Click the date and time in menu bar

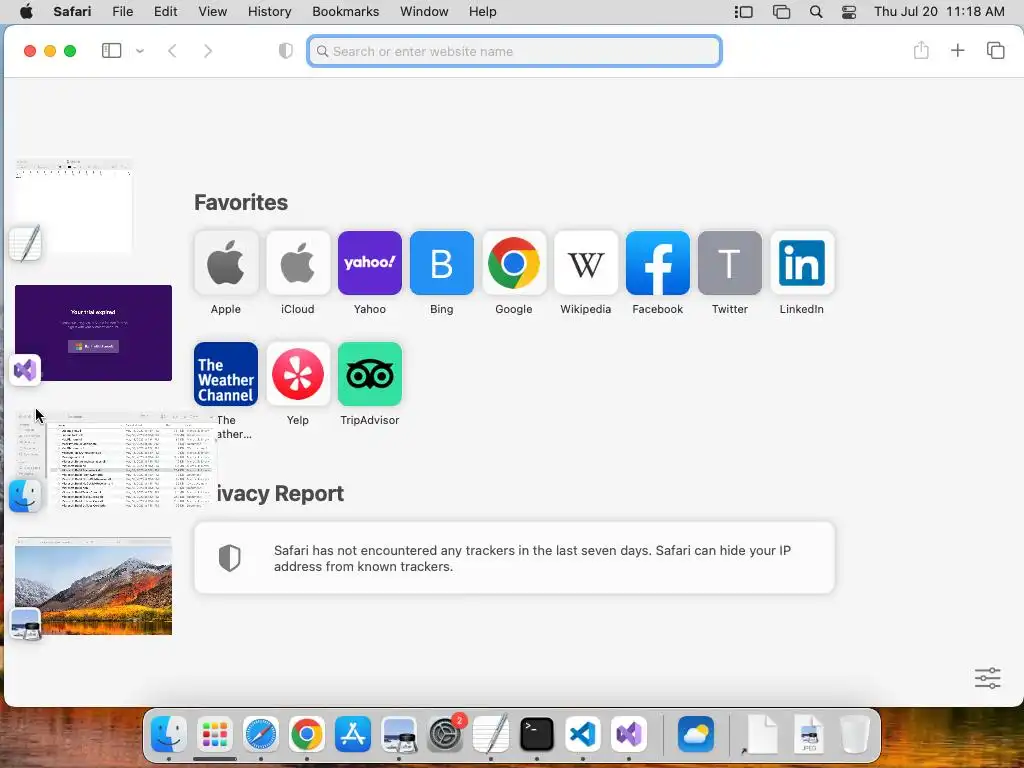tap(939, 11)
